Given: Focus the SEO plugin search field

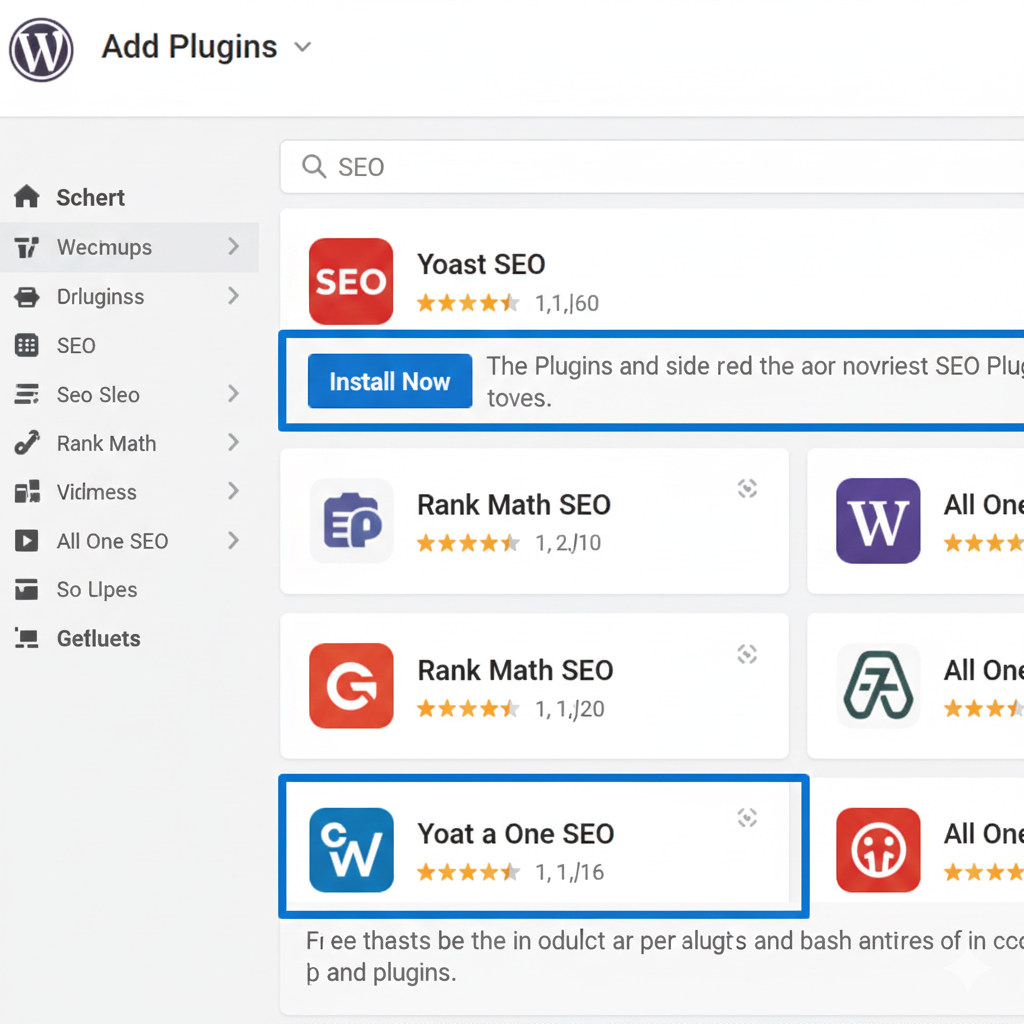Looking at the screenshot, I should pos(652,167).
